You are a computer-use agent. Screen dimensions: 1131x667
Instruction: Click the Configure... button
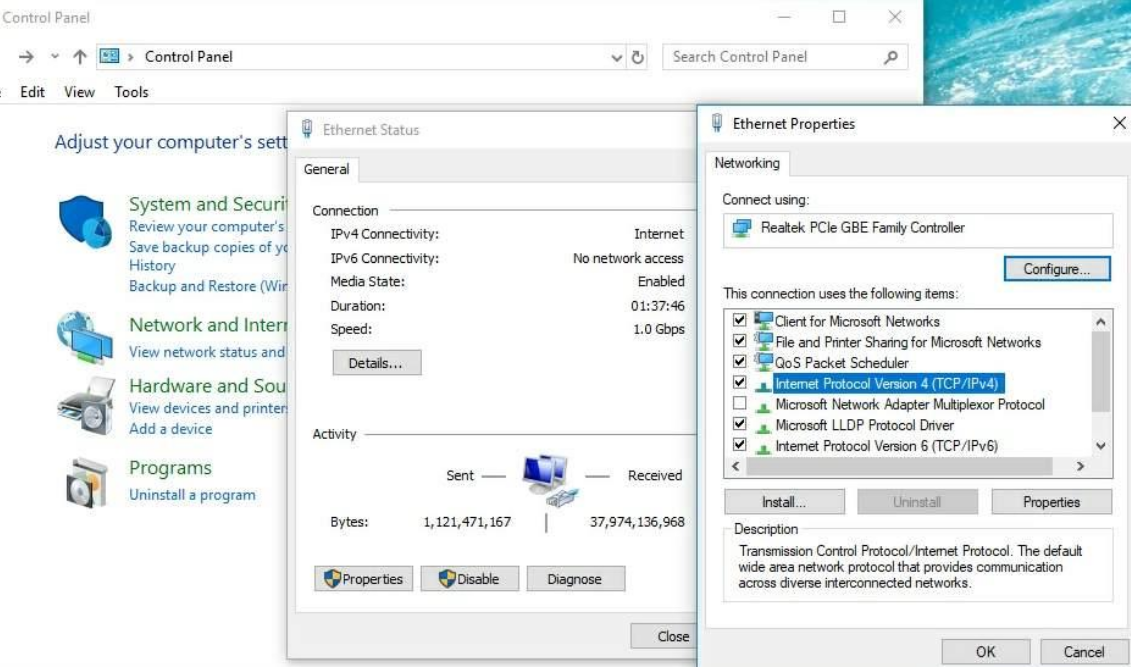click(x=1057, y=269)
